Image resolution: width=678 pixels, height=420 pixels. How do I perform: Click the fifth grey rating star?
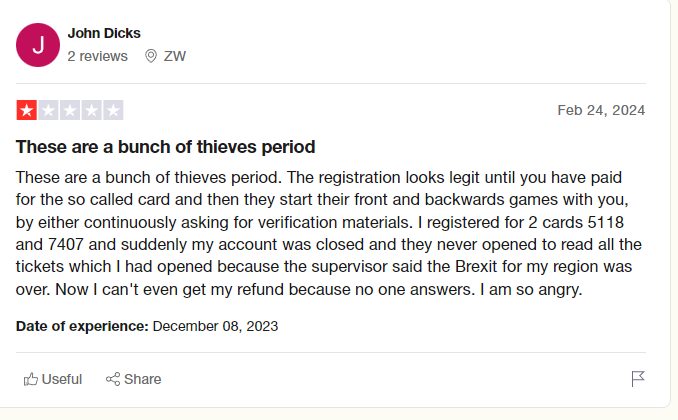(x=113, y=110)
